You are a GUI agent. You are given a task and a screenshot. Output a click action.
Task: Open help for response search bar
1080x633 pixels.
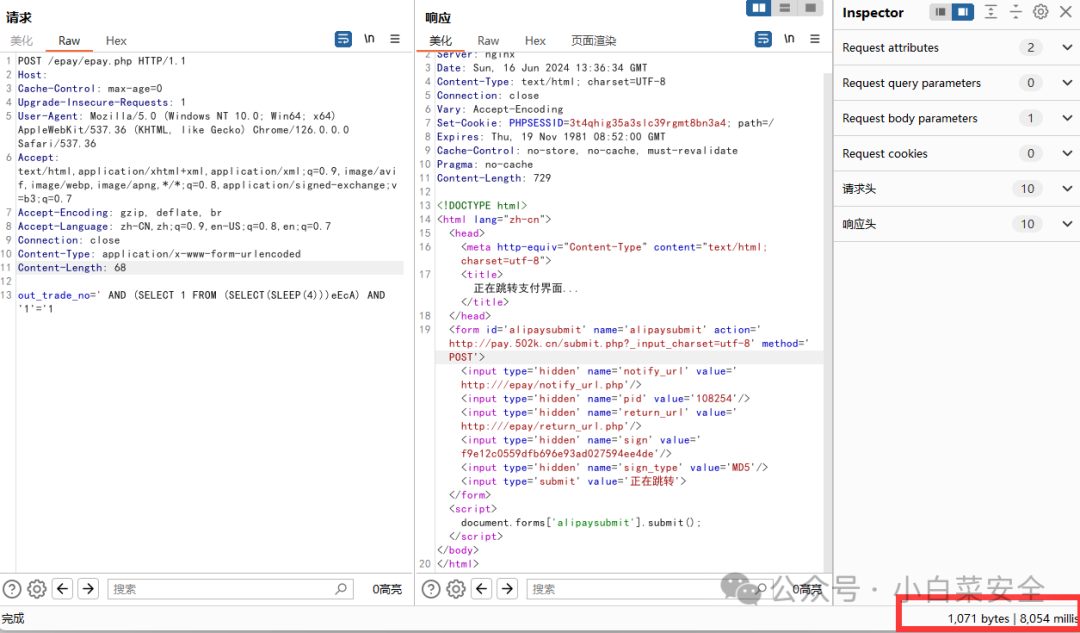coord(431,589)
